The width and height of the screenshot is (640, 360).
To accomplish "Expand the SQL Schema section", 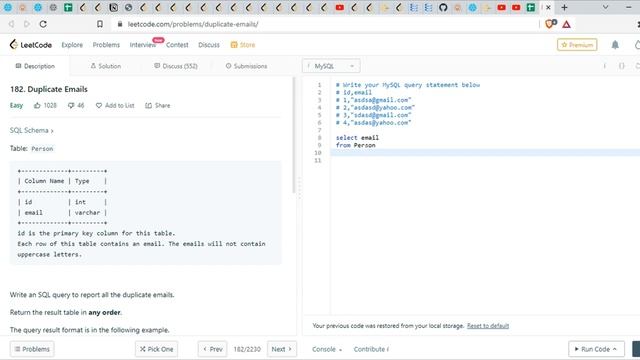I will tap(31, 130).
